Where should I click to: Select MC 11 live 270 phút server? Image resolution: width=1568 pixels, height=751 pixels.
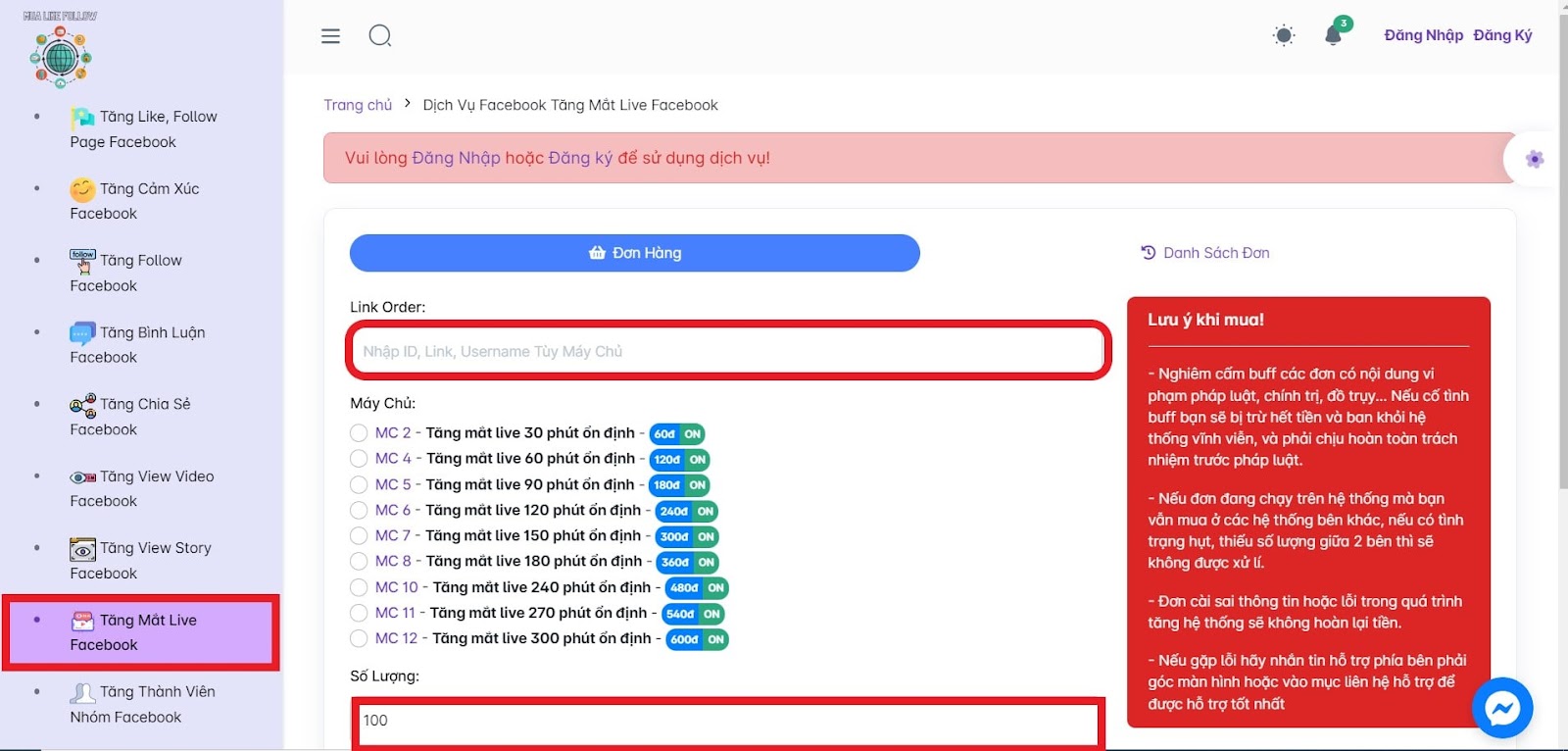pos(359,613)
